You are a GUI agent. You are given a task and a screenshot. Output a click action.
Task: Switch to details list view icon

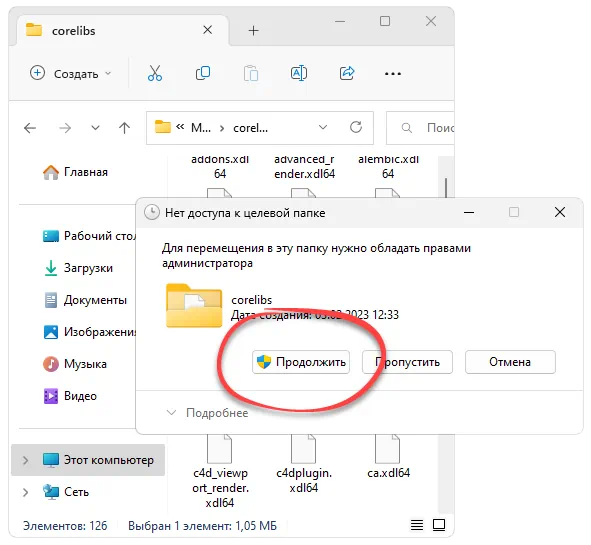point(417,525)
